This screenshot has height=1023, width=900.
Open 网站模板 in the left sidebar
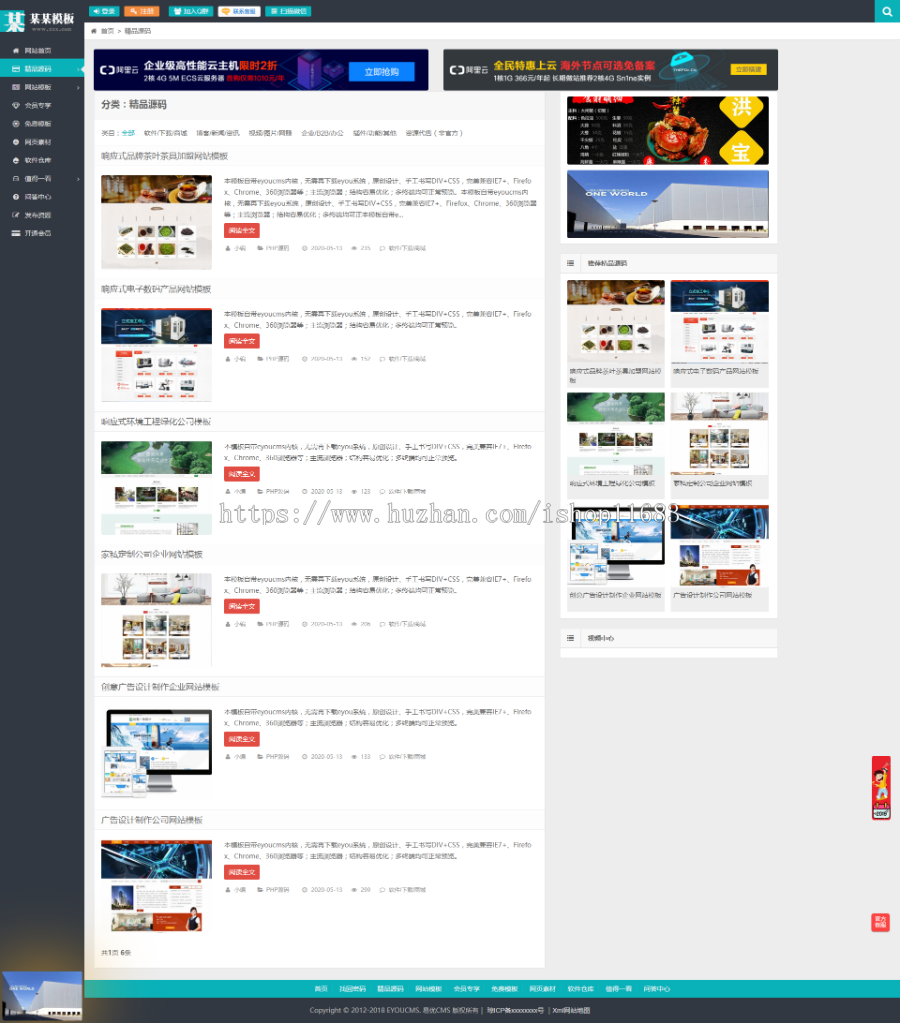click(38, 87)
